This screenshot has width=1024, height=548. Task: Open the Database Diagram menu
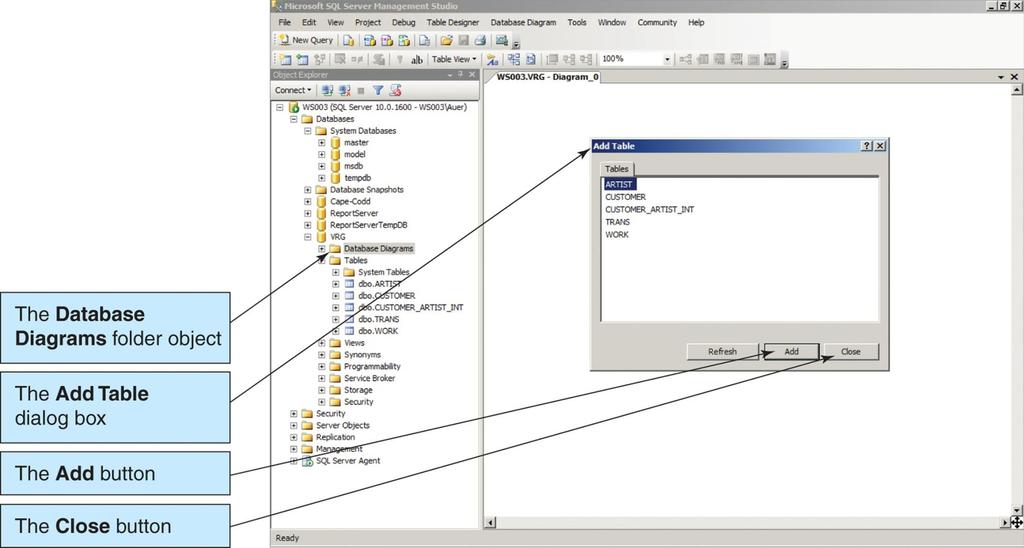523,22
